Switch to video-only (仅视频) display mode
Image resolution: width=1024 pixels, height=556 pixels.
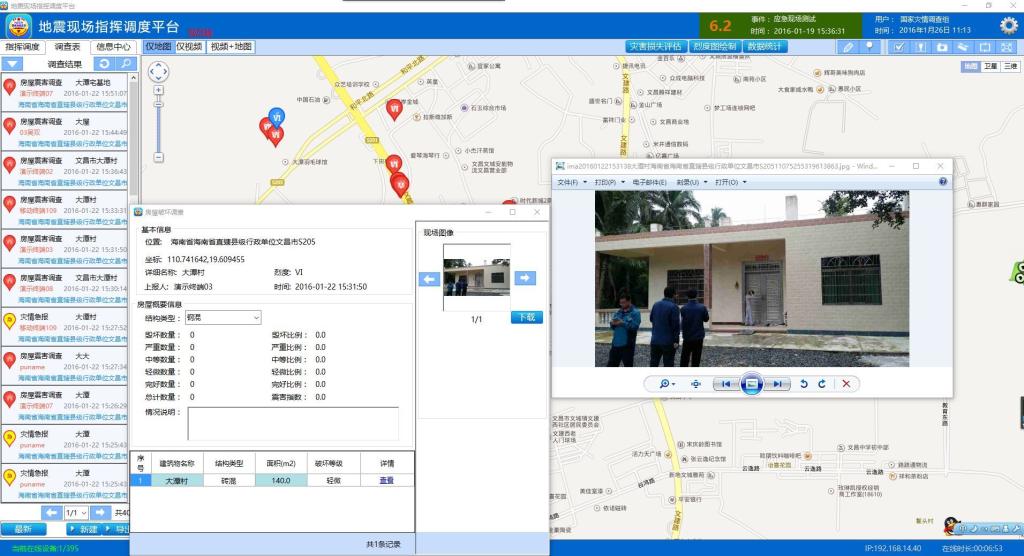pyautogui.click(x=190, y=47)
